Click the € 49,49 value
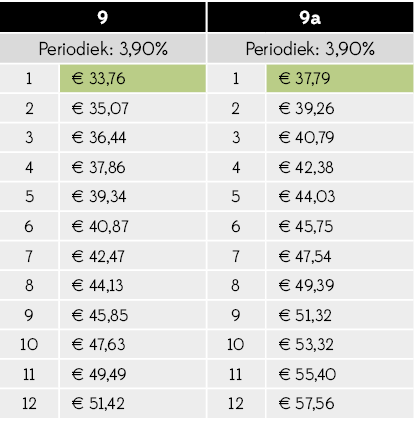 tap(99, 374)
